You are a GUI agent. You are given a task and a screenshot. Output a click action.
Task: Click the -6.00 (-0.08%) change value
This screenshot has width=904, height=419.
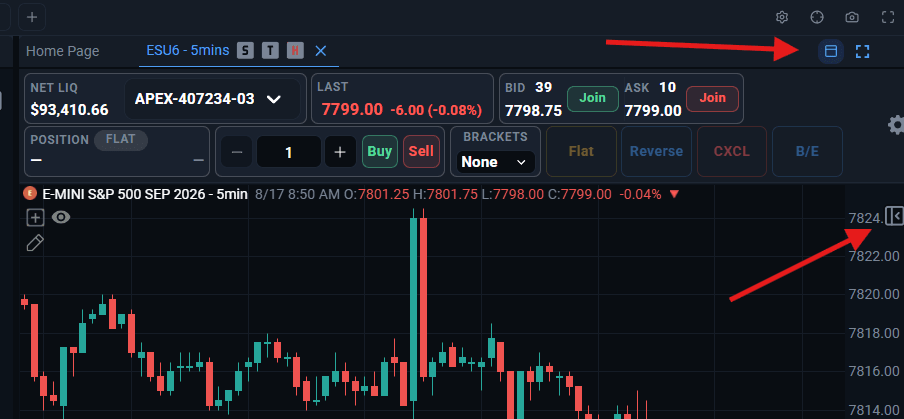pos(436,110)
